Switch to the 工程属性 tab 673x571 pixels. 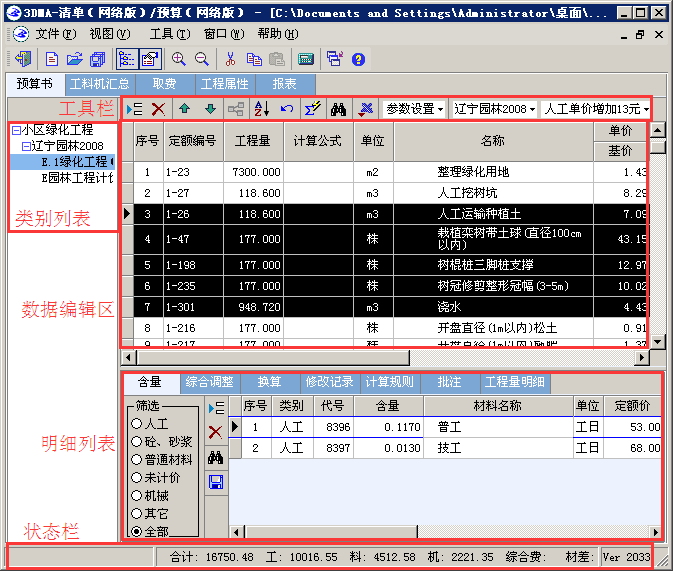pos(224,84)
